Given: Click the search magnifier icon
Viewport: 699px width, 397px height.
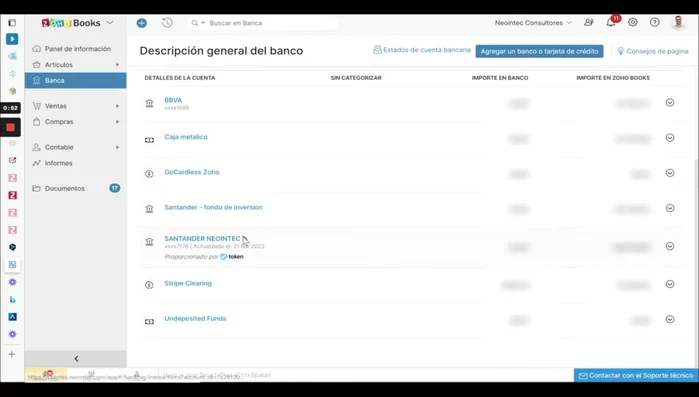Looking at the screenshot, I should 195,23.
